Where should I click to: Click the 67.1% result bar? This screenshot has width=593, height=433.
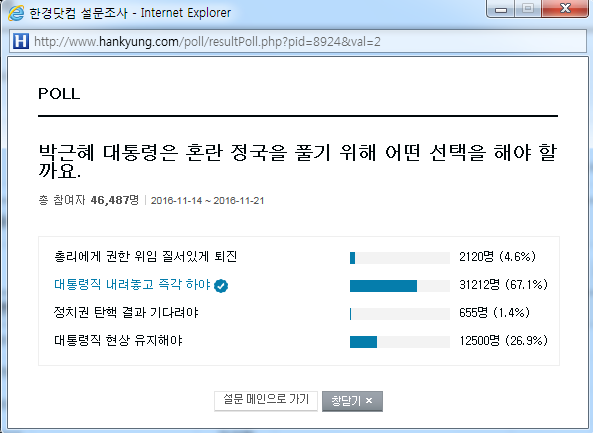coord(400,286)
